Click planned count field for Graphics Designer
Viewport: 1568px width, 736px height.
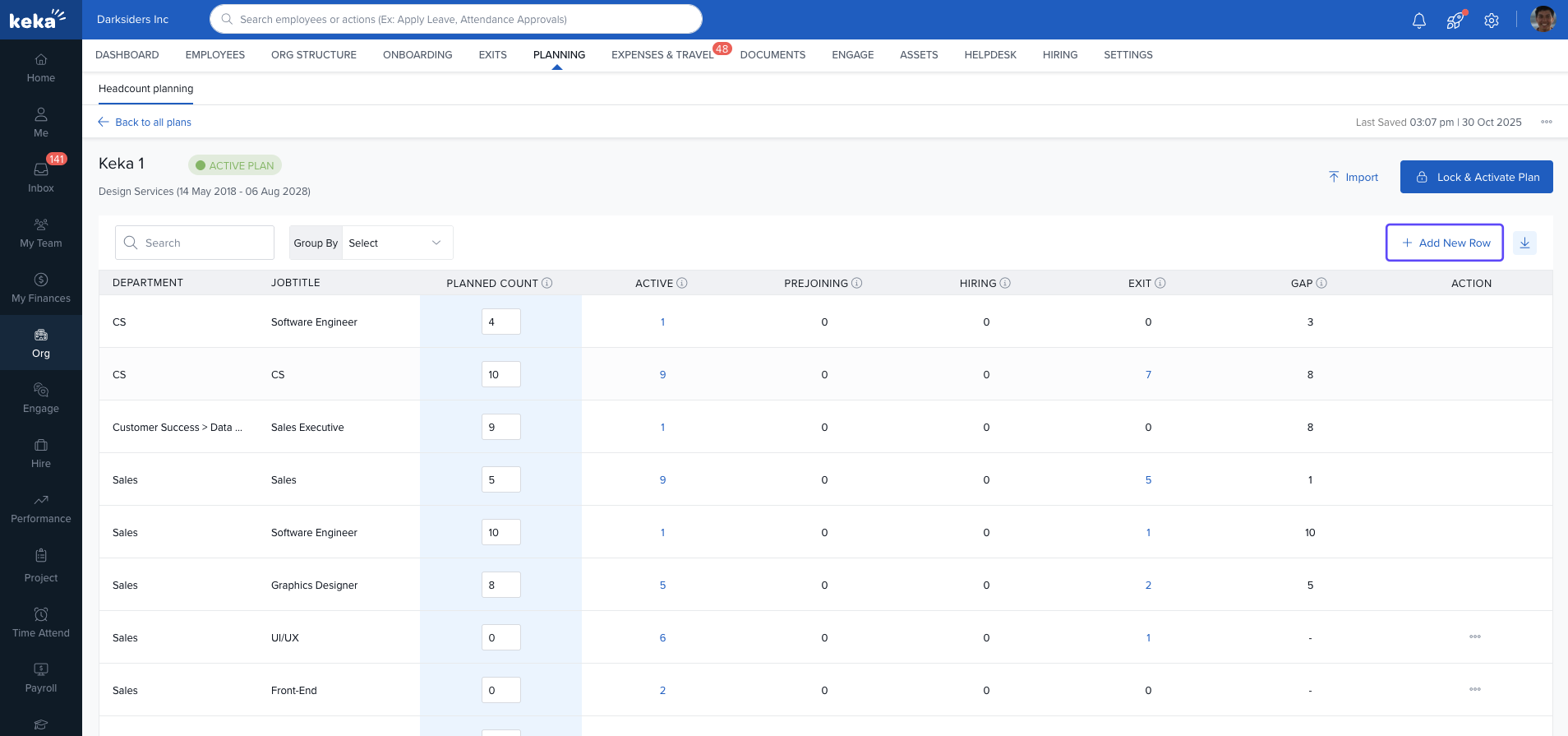500,585
